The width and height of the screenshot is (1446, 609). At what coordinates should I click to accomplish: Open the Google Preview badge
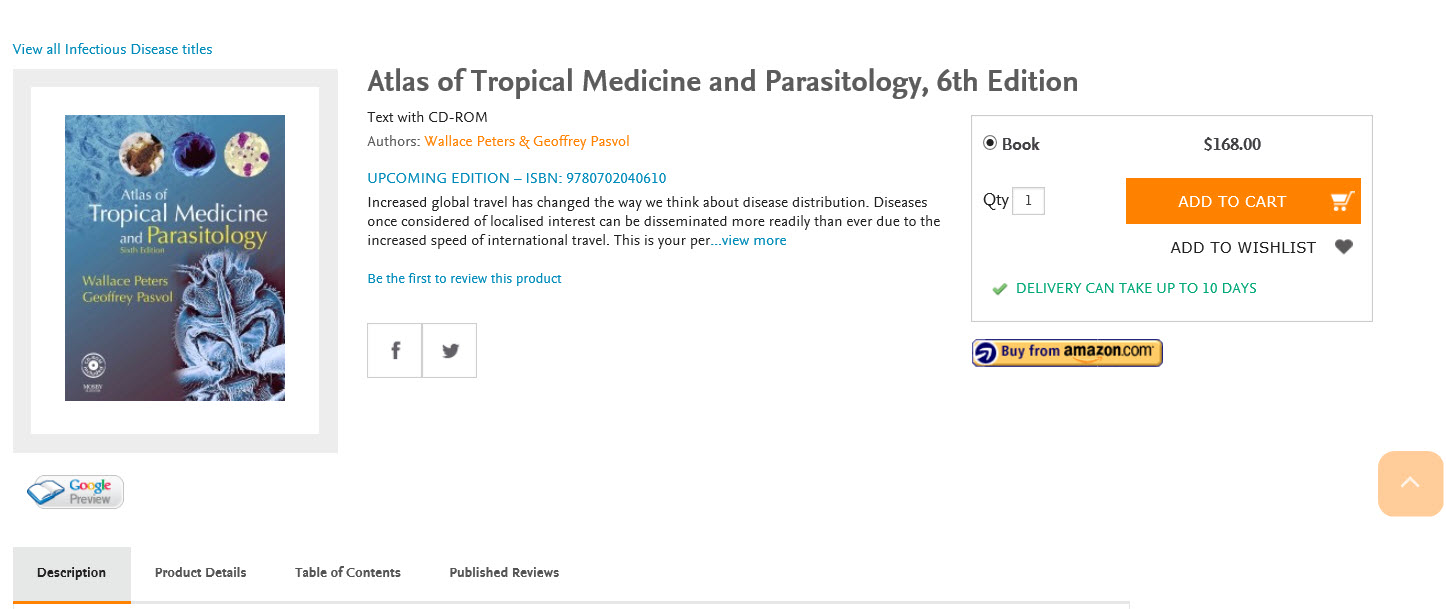tap(76, 492)
